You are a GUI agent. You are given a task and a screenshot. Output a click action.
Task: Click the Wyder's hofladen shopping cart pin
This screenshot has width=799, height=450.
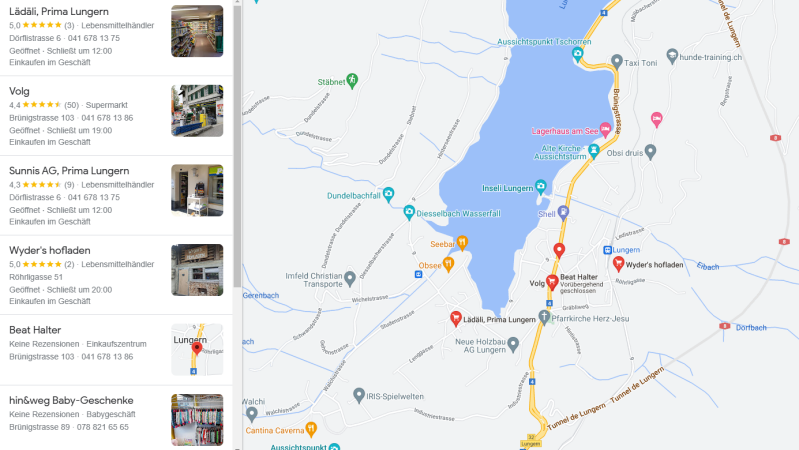[x=618, y=263]
